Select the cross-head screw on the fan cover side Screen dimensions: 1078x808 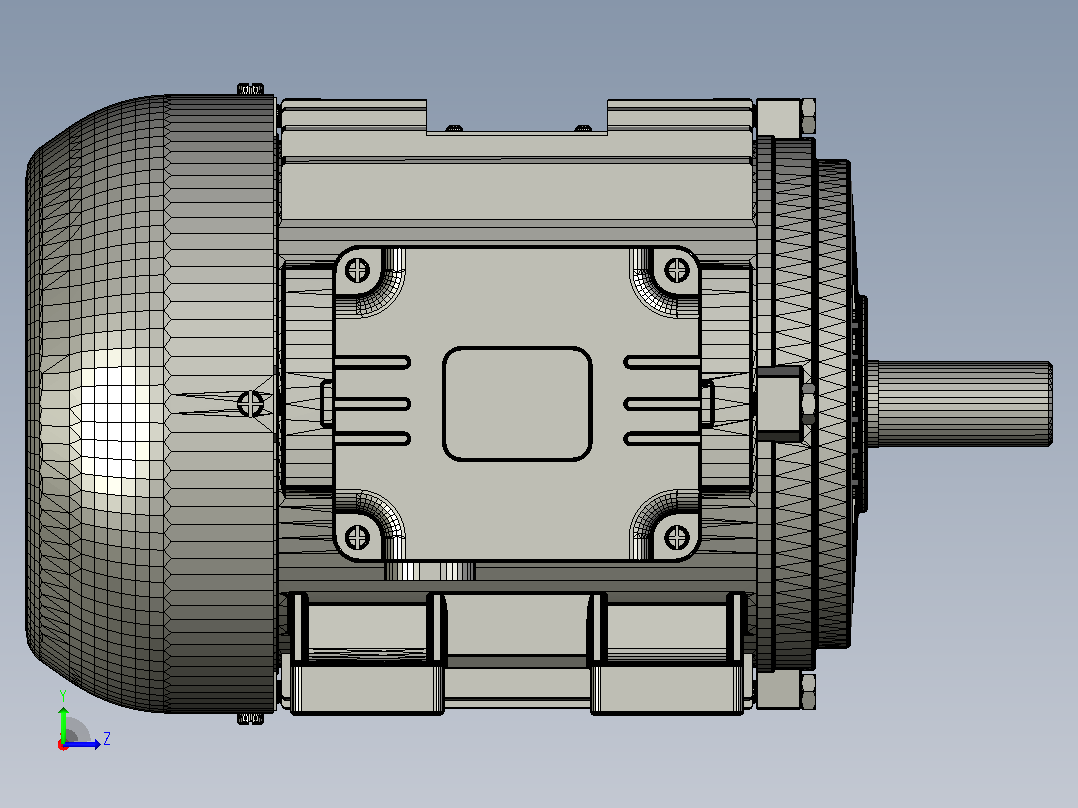point(250,404)
